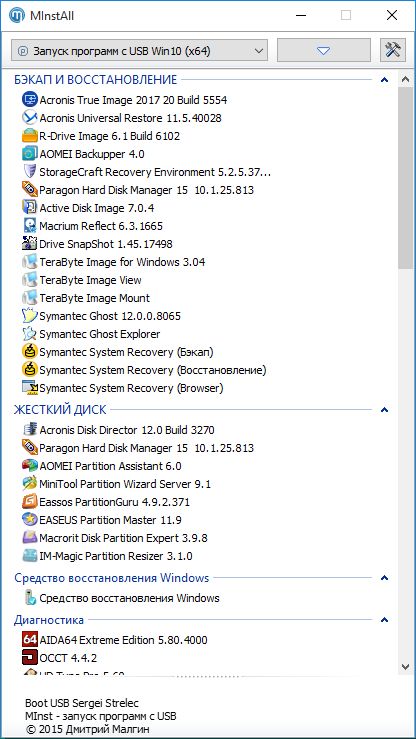Click the MInstAll title bar app icon
The height and width of the screenshot is (739, 416).
point(16,15)
